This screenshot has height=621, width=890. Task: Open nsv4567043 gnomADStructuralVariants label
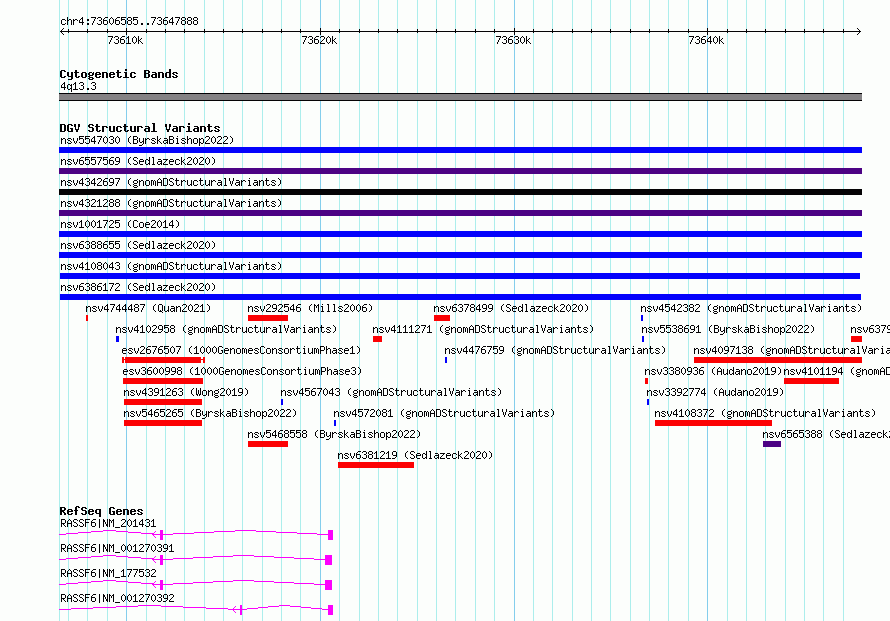[x=391, y=392]
